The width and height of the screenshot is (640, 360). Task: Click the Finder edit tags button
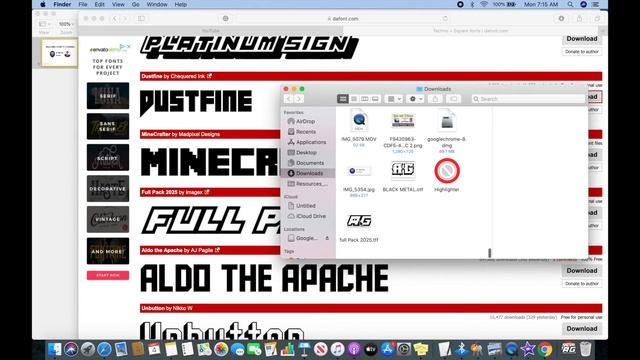453,99
